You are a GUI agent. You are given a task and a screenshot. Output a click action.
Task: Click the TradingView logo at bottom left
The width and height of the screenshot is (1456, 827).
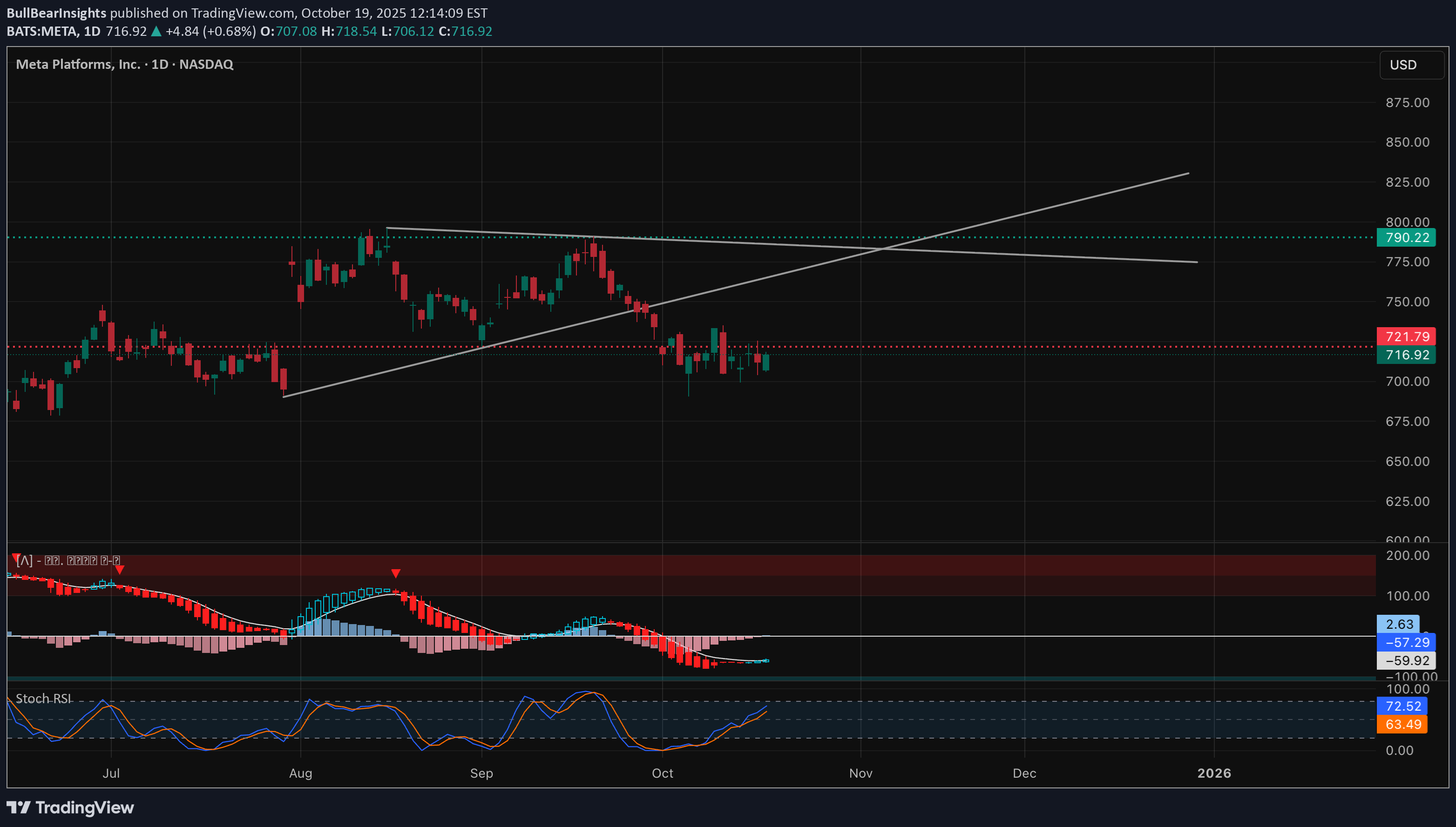(70, 807)
